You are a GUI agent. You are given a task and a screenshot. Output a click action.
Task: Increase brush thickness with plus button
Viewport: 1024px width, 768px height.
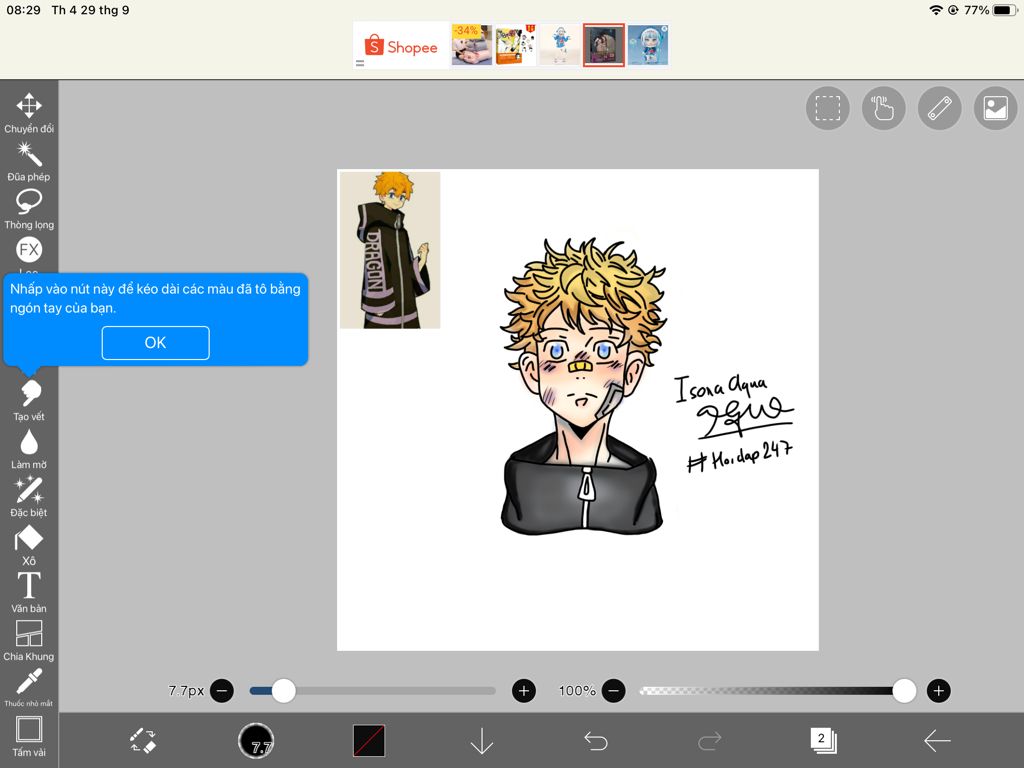pyautogui.click(x=524, y=691)
